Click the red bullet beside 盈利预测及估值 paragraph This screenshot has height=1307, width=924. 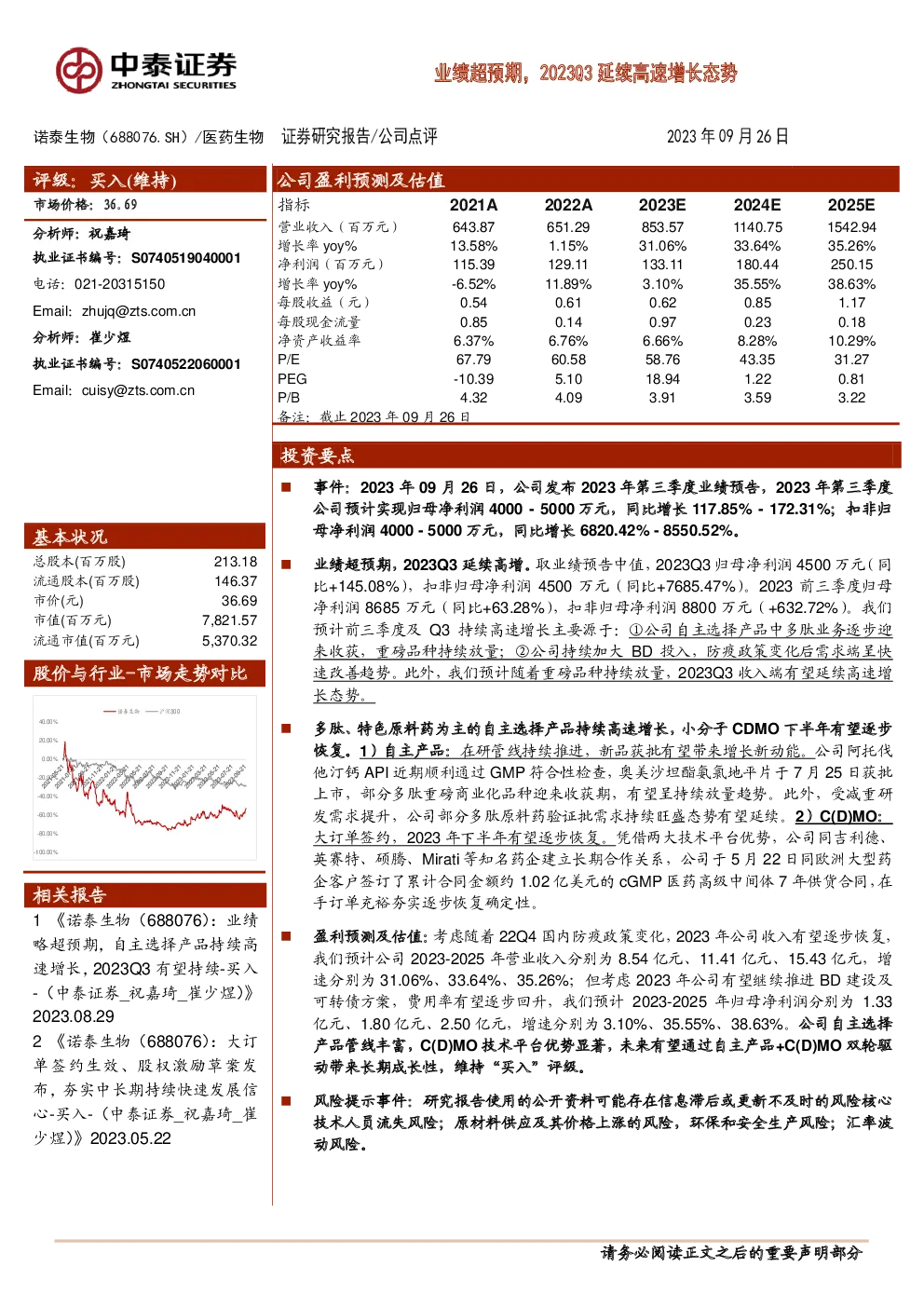tap(287, 936)
